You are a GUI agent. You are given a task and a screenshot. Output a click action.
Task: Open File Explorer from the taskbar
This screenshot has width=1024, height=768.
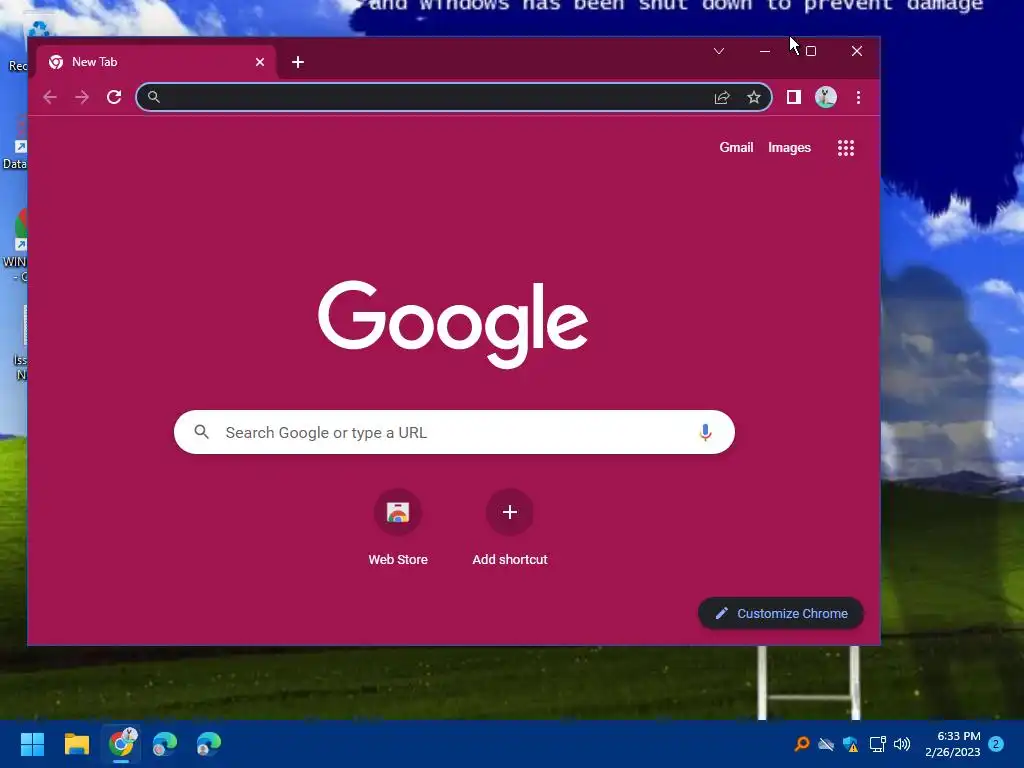tap(76, 744)
